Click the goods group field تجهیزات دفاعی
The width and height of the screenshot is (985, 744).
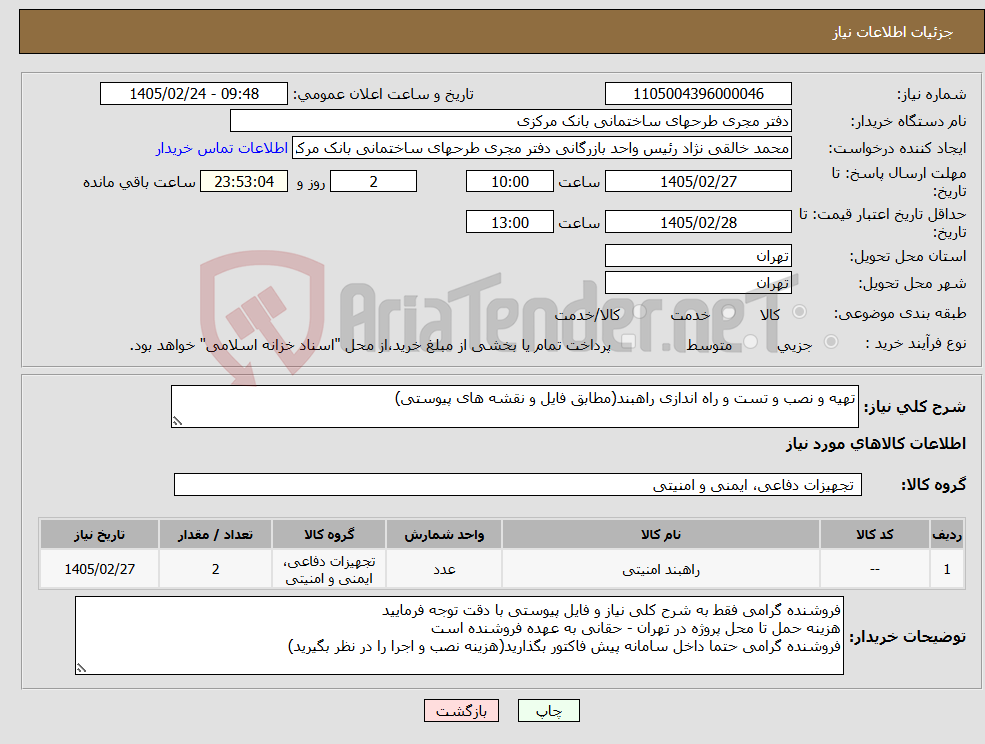click(518, 484)
